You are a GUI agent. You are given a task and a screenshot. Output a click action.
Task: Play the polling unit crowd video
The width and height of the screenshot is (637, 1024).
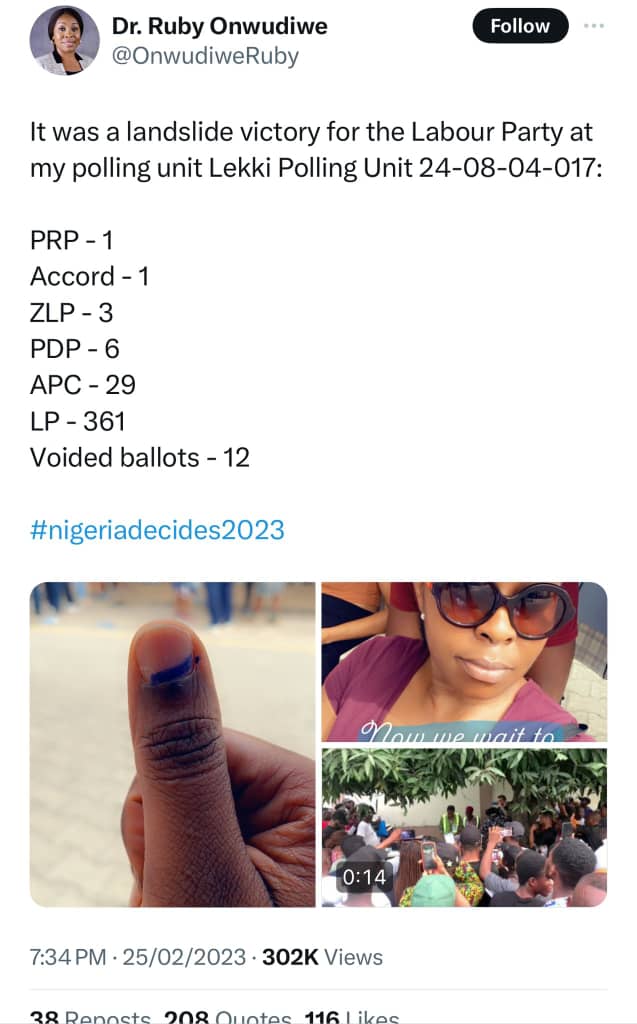click(x=464, y=828)
